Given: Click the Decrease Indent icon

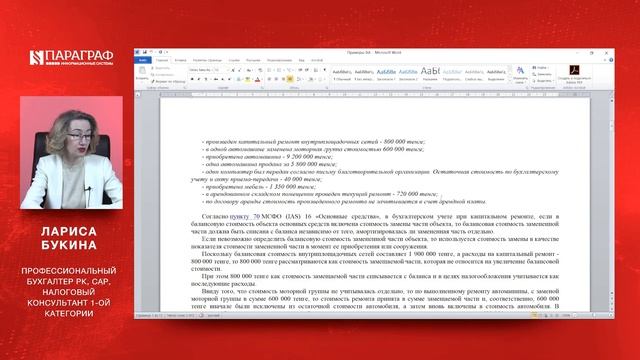Looking at the screenshot, I should (x=300, y=70).
